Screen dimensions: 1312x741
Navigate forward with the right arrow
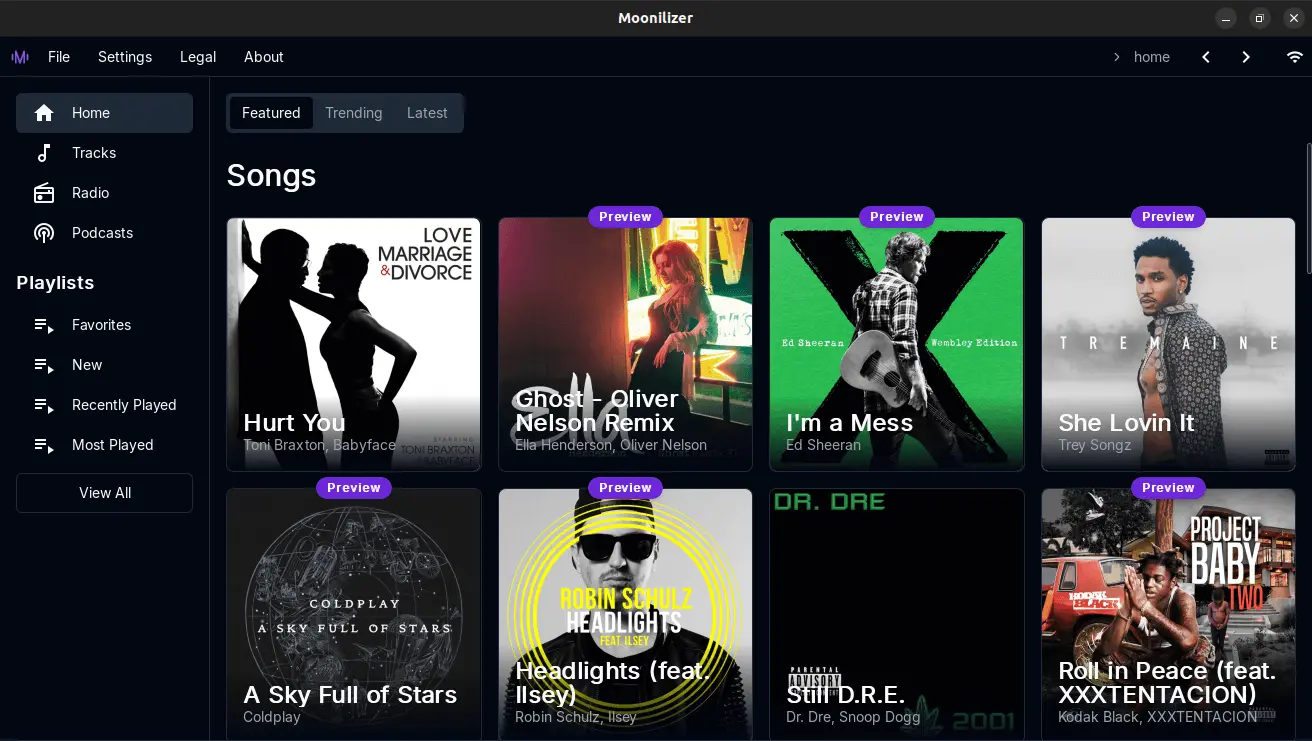coord(1246,57)
